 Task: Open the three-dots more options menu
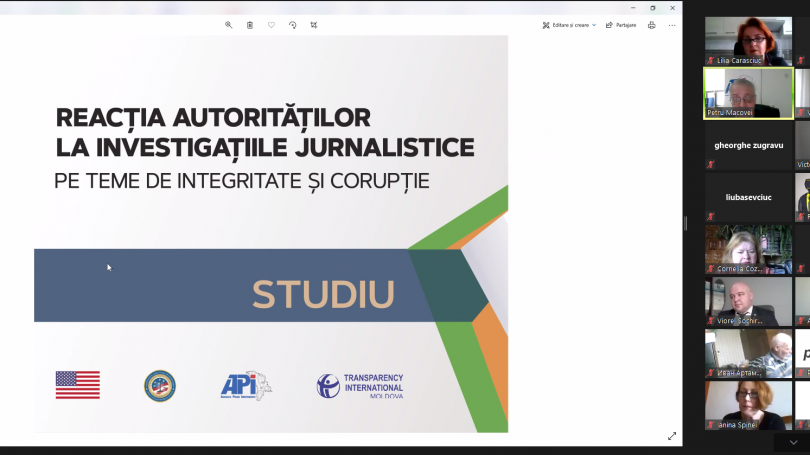672,25
